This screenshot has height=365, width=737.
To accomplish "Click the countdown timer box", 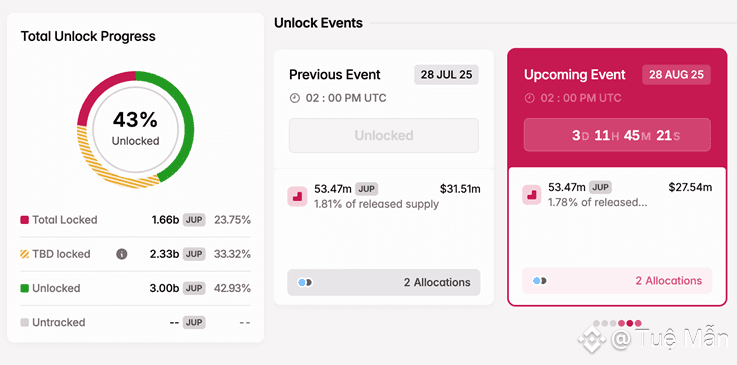I will pos(617,135).
